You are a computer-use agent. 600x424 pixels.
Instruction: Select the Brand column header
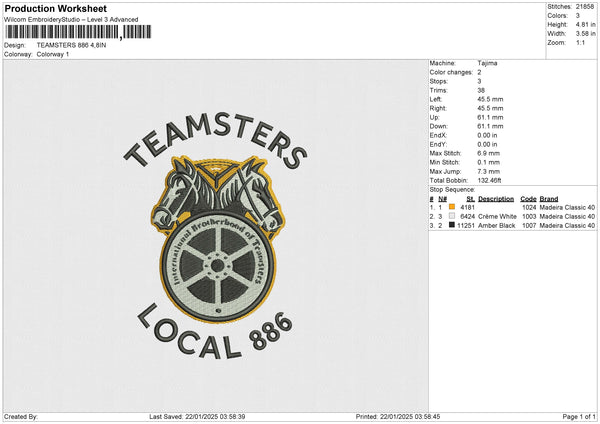point(549,198)
